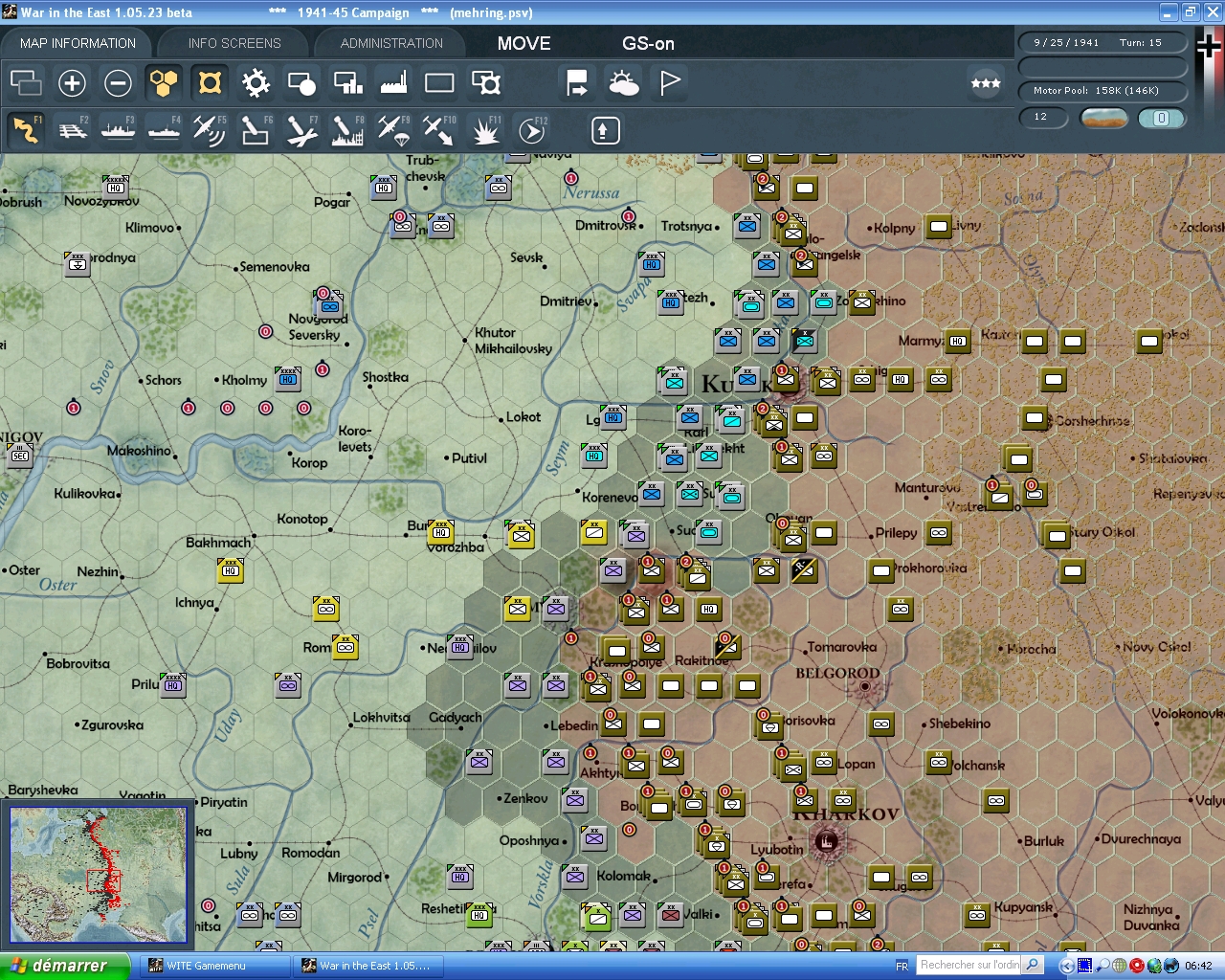Image resolution: width=1225 pixels, height=980 pixels.
Task: Zoom in with the plus icon
Action: tap(72, 83)
